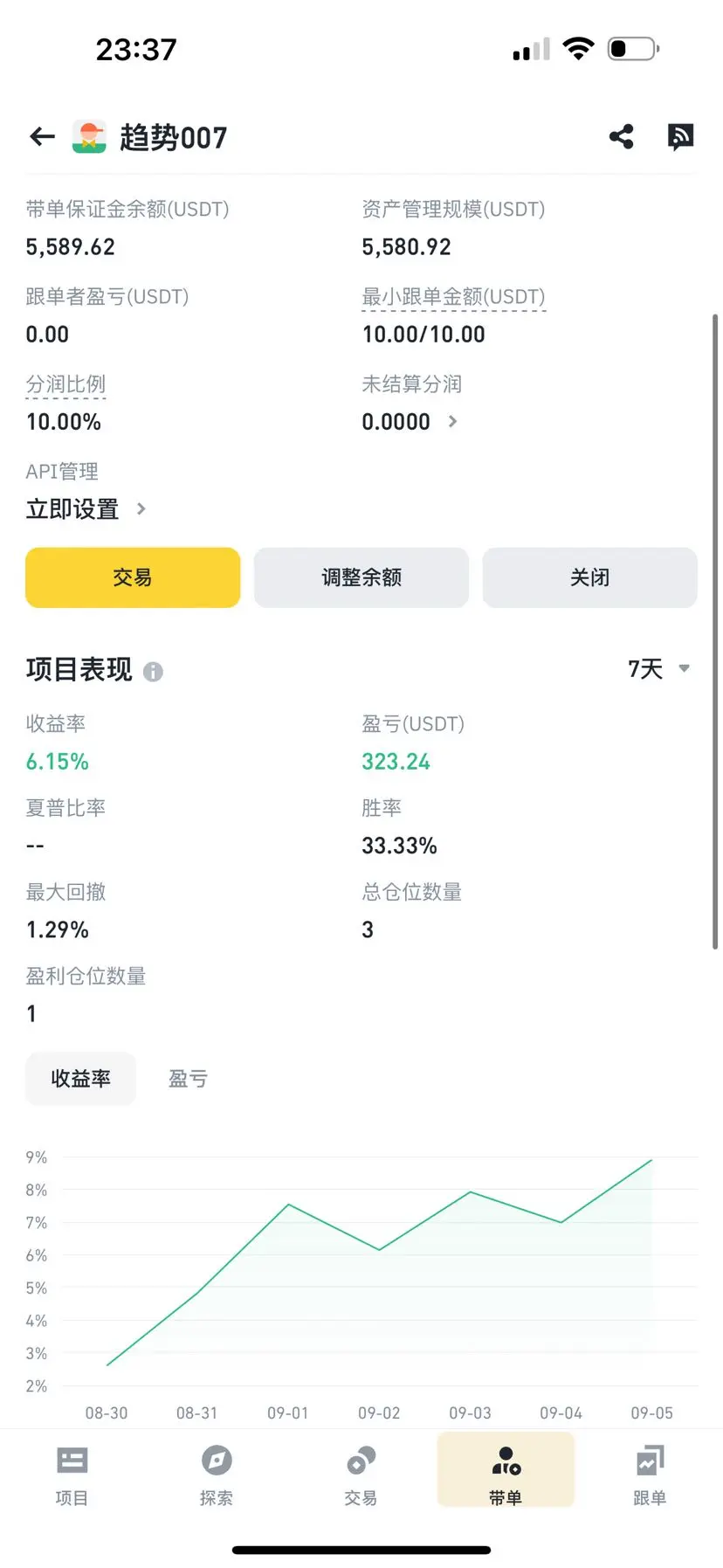This screenshot has width=723, height=1568.
Task: Open the 项目 tab icon
Action: click(72, 1461)
